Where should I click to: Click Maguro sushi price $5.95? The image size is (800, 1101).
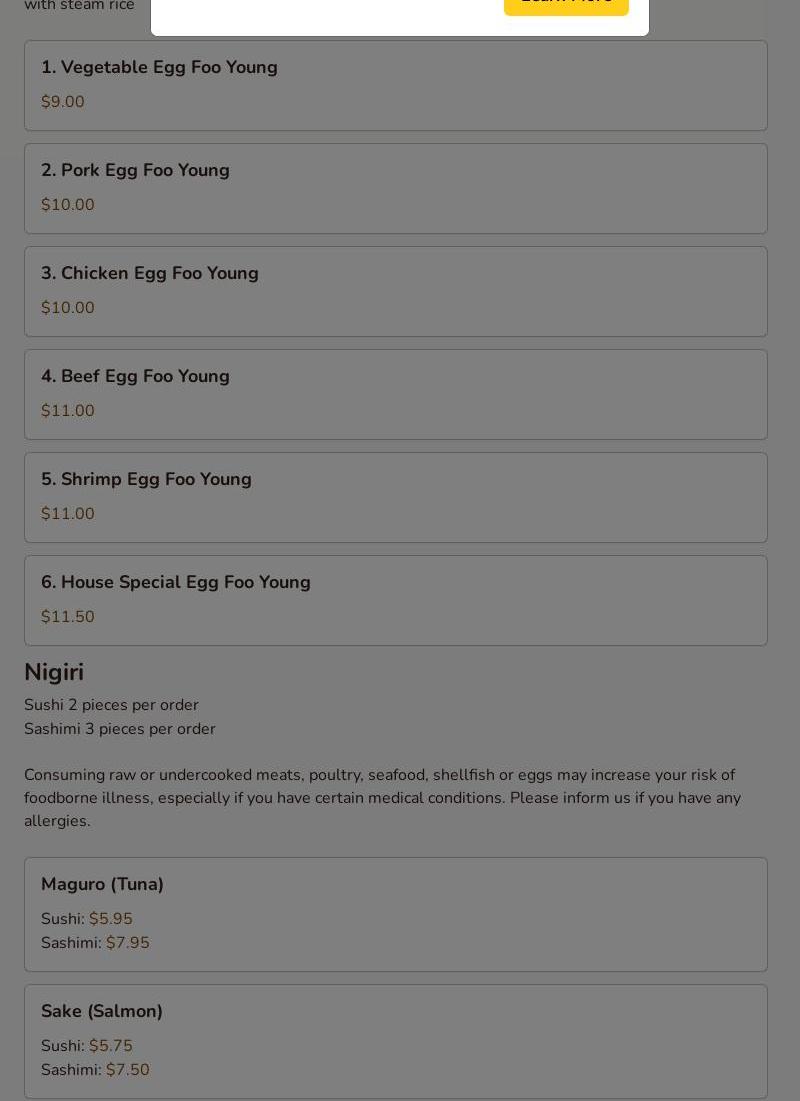coord(111,919)
